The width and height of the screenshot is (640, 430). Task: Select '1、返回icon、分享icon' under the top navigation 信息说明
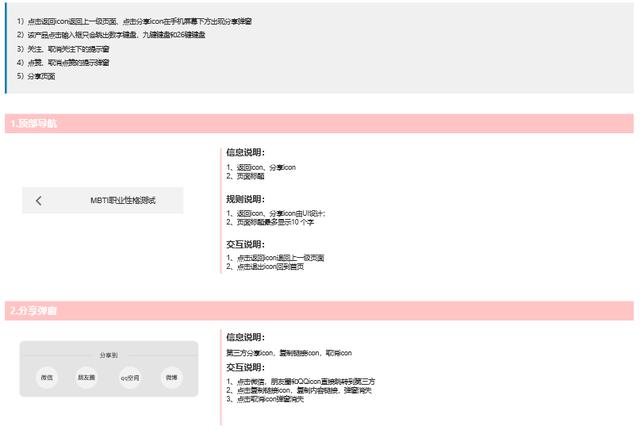point(261,167)
